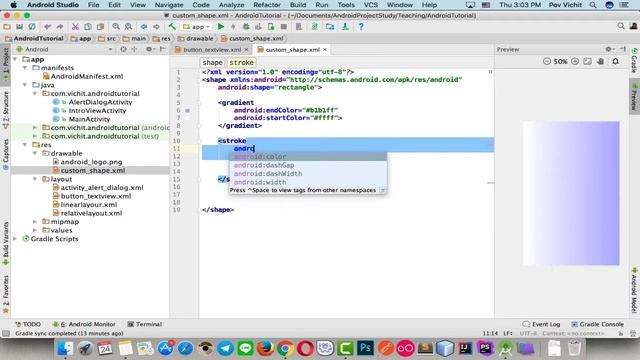Click the stroke breadcrumb in editor

click(x=241, y=62)
